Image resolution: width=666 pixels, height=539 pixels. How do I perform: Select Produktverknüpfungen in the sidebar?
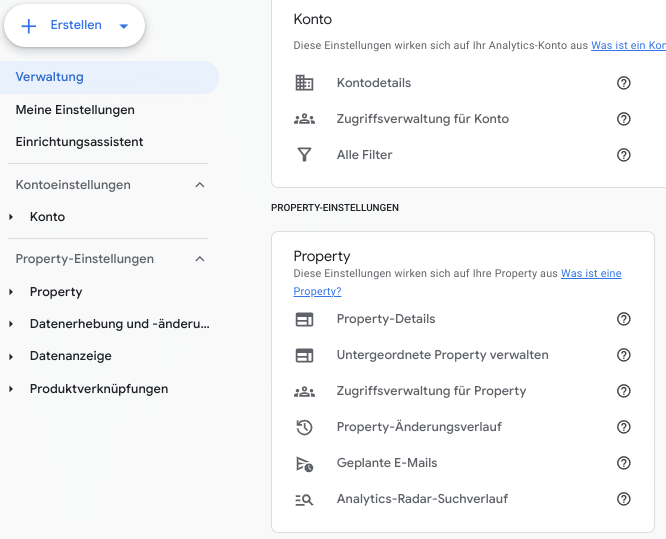click(x=99, y=389)
